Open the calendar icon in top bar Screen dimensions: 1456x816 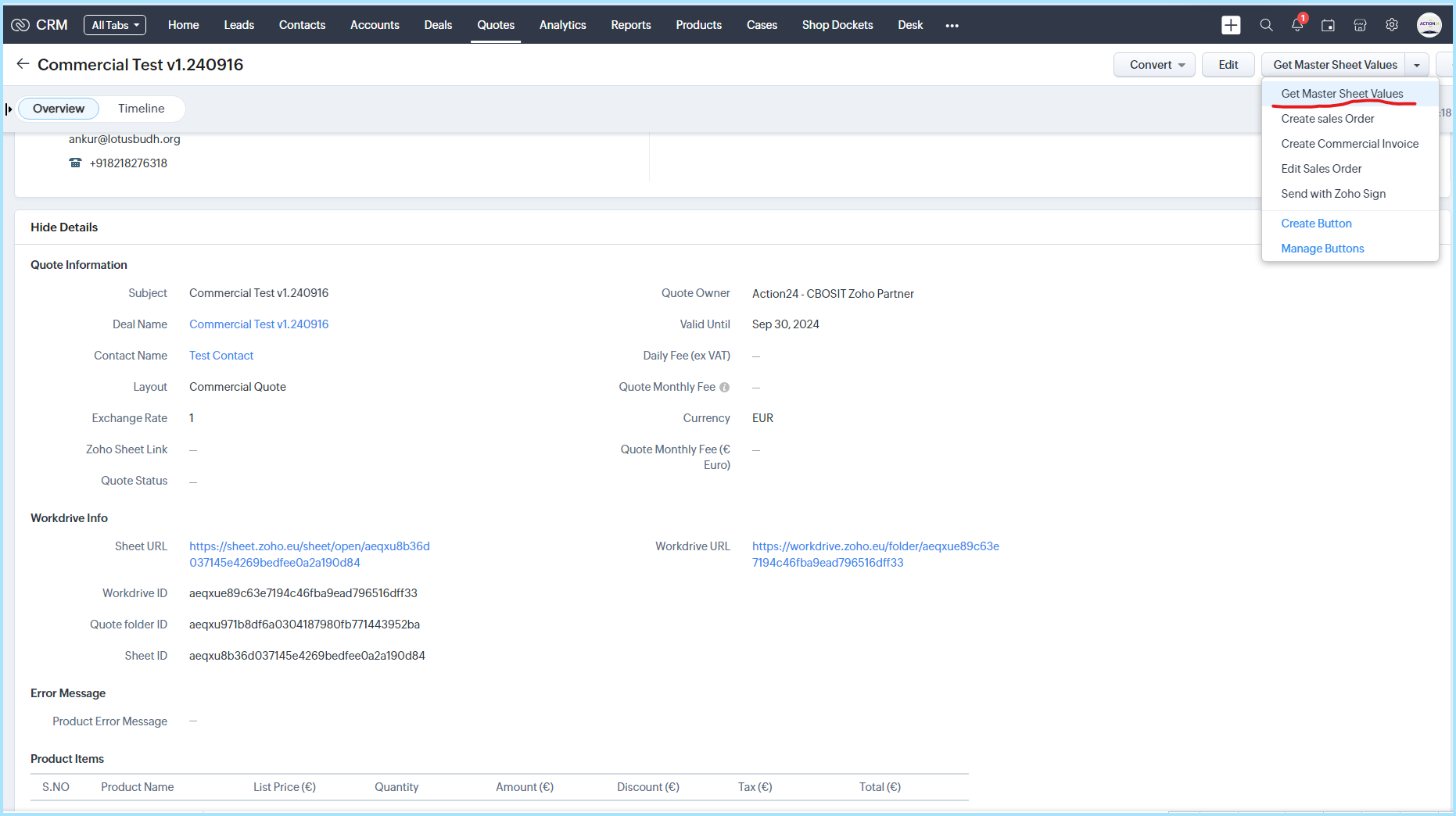pos(1328,25)
